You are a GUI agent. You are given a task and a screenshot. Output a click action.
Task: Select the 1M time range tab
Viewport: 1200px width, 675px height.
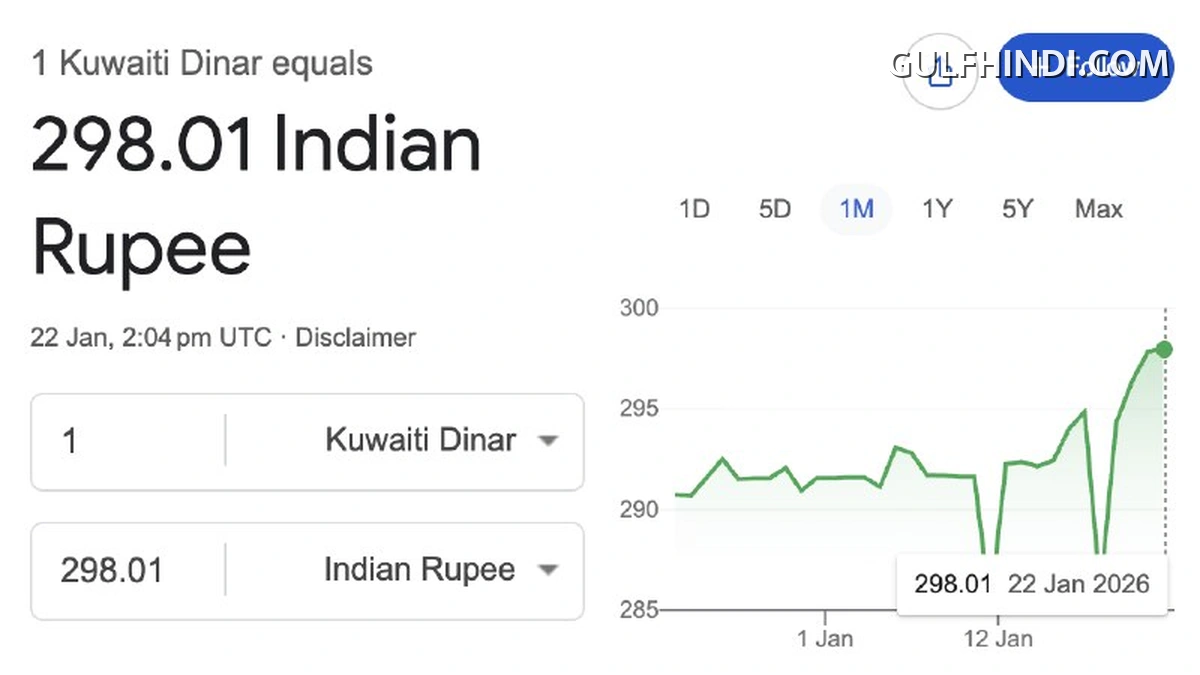(x=856, y=209)
